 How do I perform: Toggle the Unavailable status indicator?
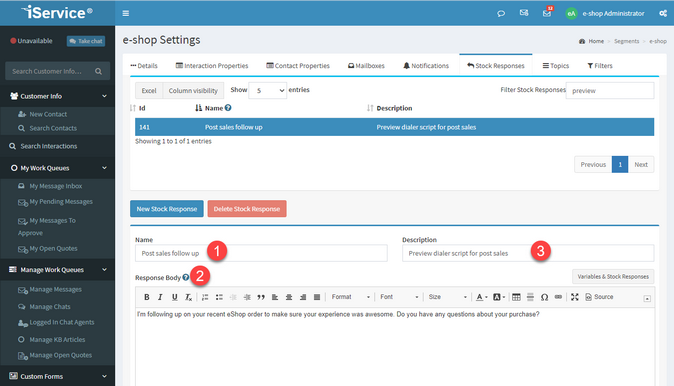pyautogui.click(x=31, y=41)
